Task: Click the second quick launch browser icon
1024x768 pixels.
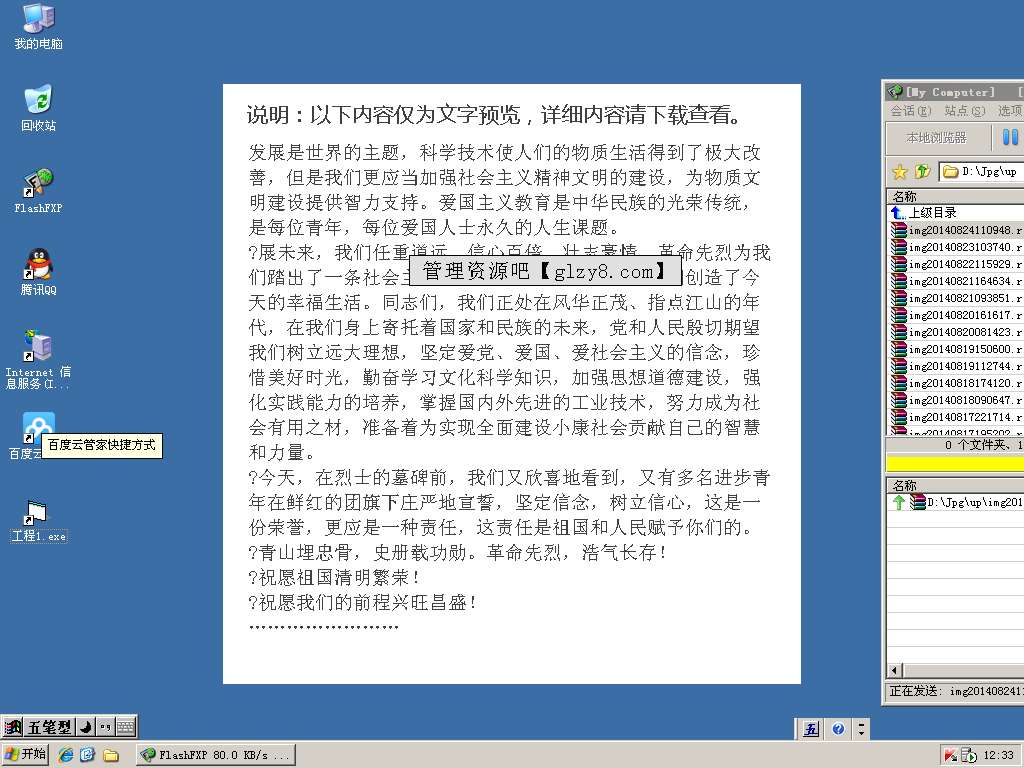Action: click(88, 755)
